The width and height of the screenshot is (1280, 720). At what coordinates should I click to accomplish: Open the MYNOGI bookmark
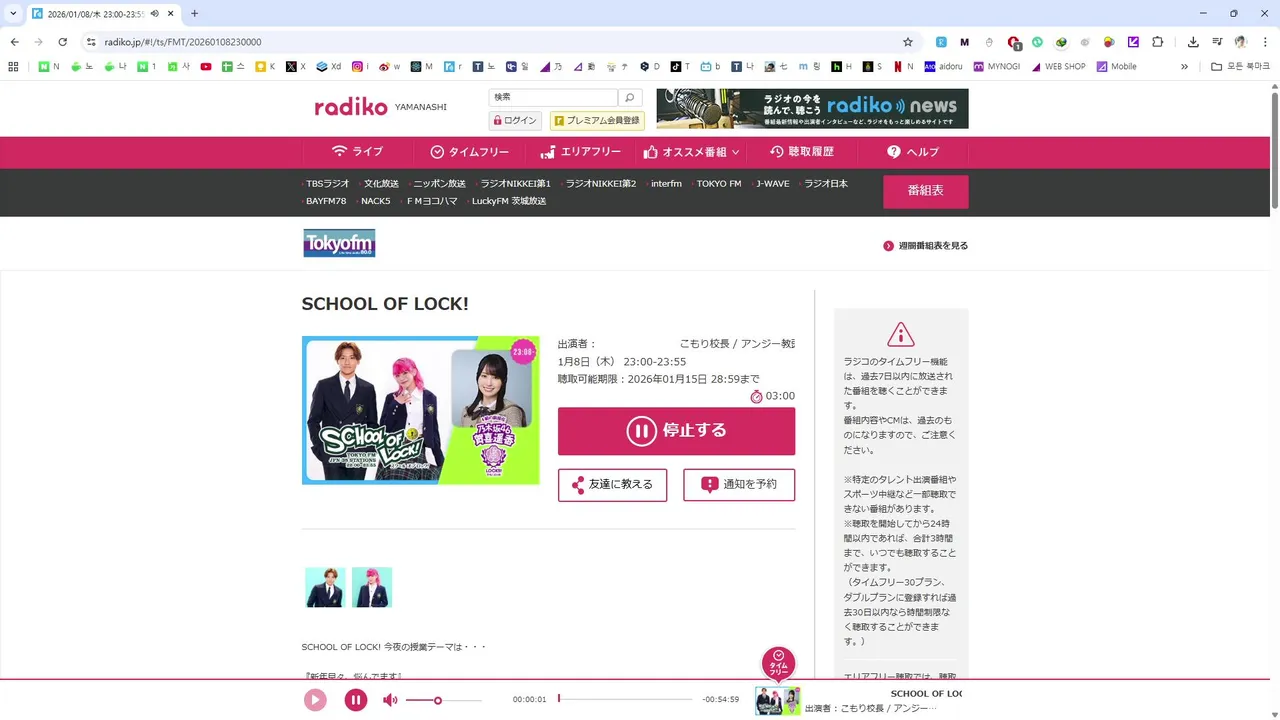[x=995, y=67]
